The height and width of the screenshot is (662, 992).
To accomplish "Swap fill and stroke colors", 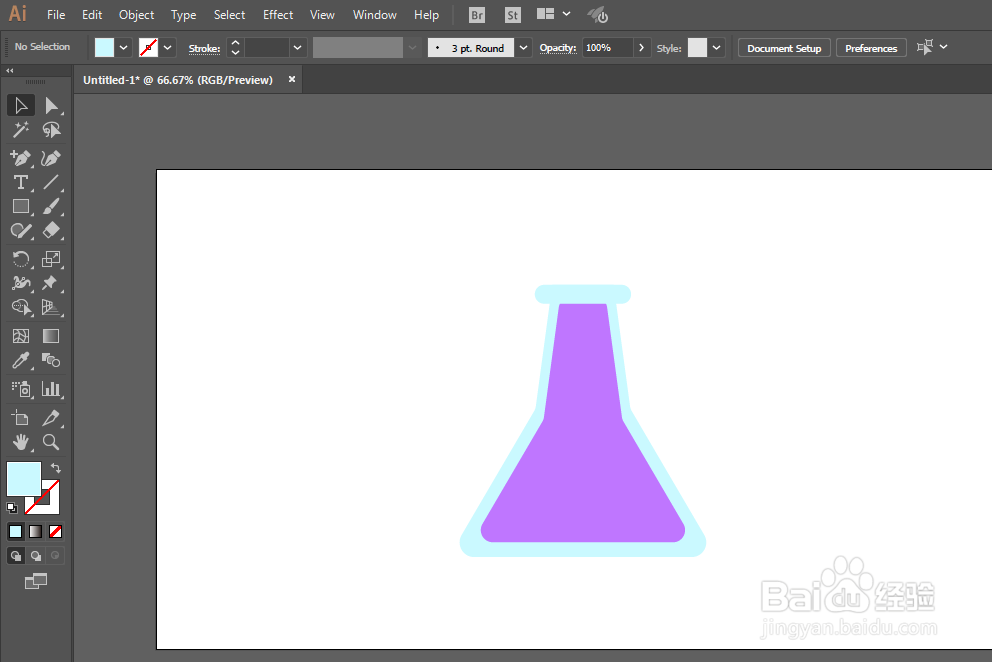I will coord(56,468).
